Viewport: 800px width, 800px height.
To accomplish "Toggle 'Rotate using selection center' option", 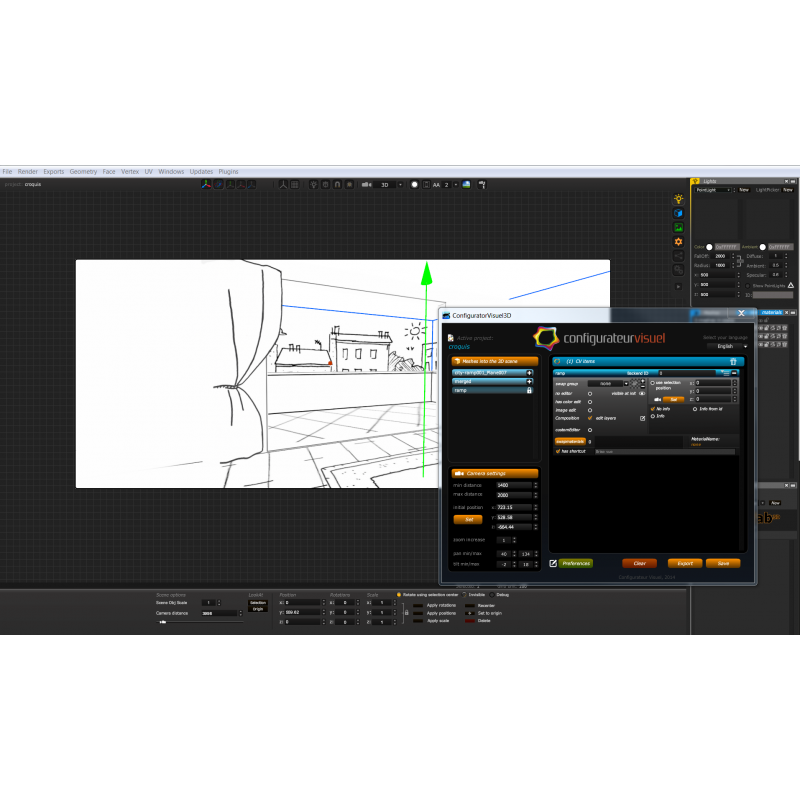I will click(399, 595).
